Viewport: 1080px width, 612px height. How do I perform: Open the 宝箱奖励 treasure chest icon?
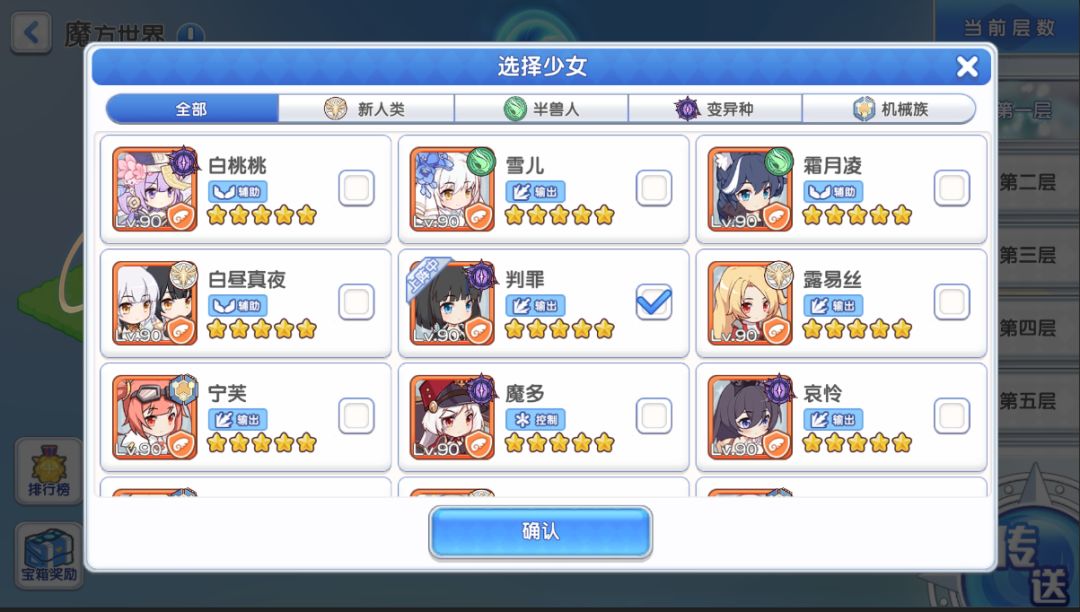click(48, 555)
